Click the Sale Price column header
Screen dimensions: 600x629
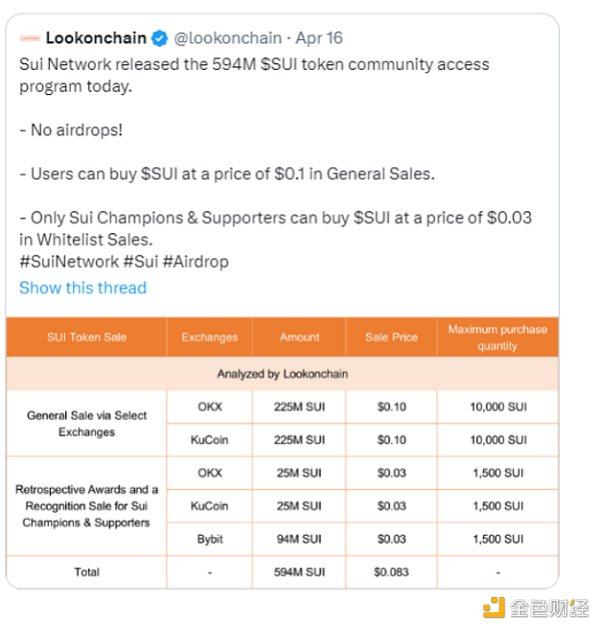(391, 337)
